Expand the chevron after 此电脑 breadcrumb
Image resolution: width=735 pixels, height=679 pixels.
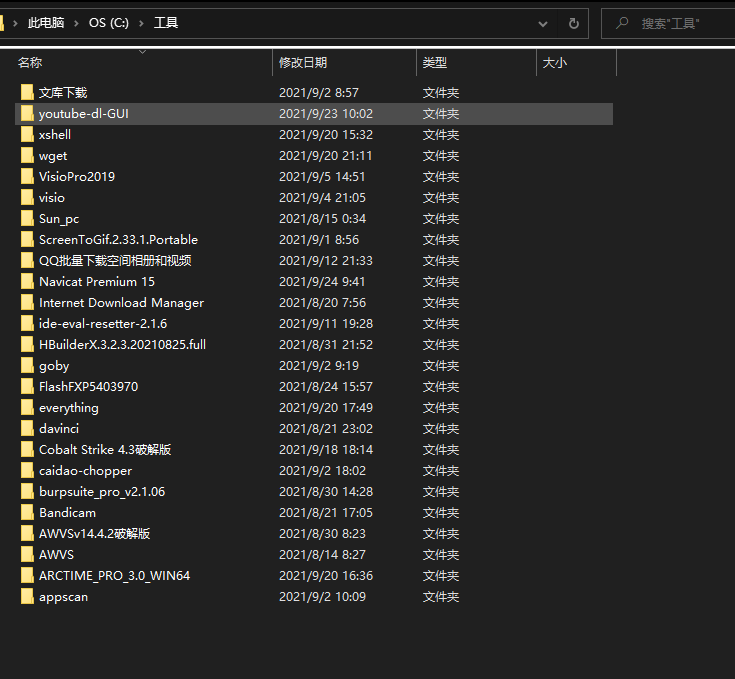pyautogui.click(x=76, y=23)
